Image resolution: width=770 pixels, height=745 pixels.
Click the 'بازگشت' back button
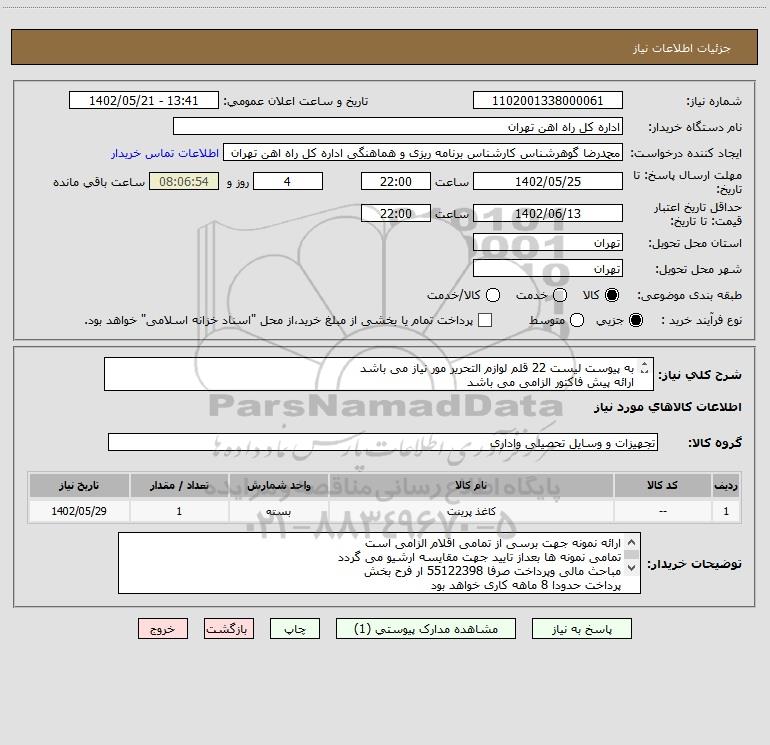[229, 629]
